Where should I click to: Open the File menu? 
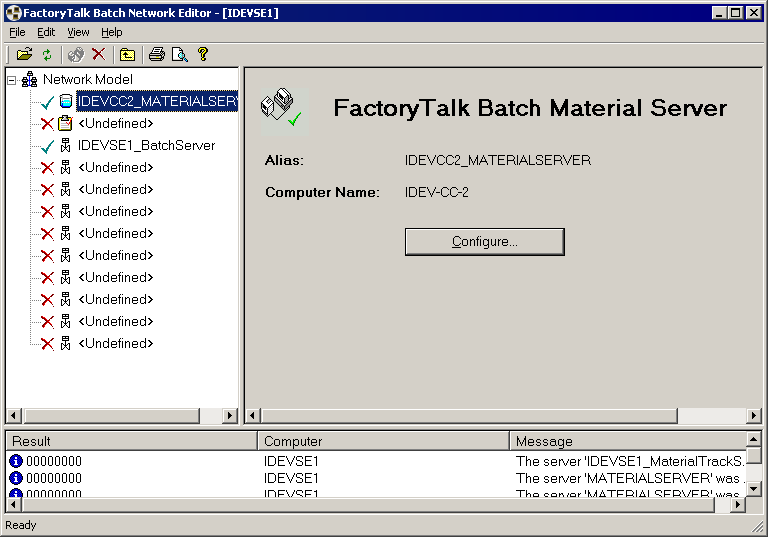[17, 32]
